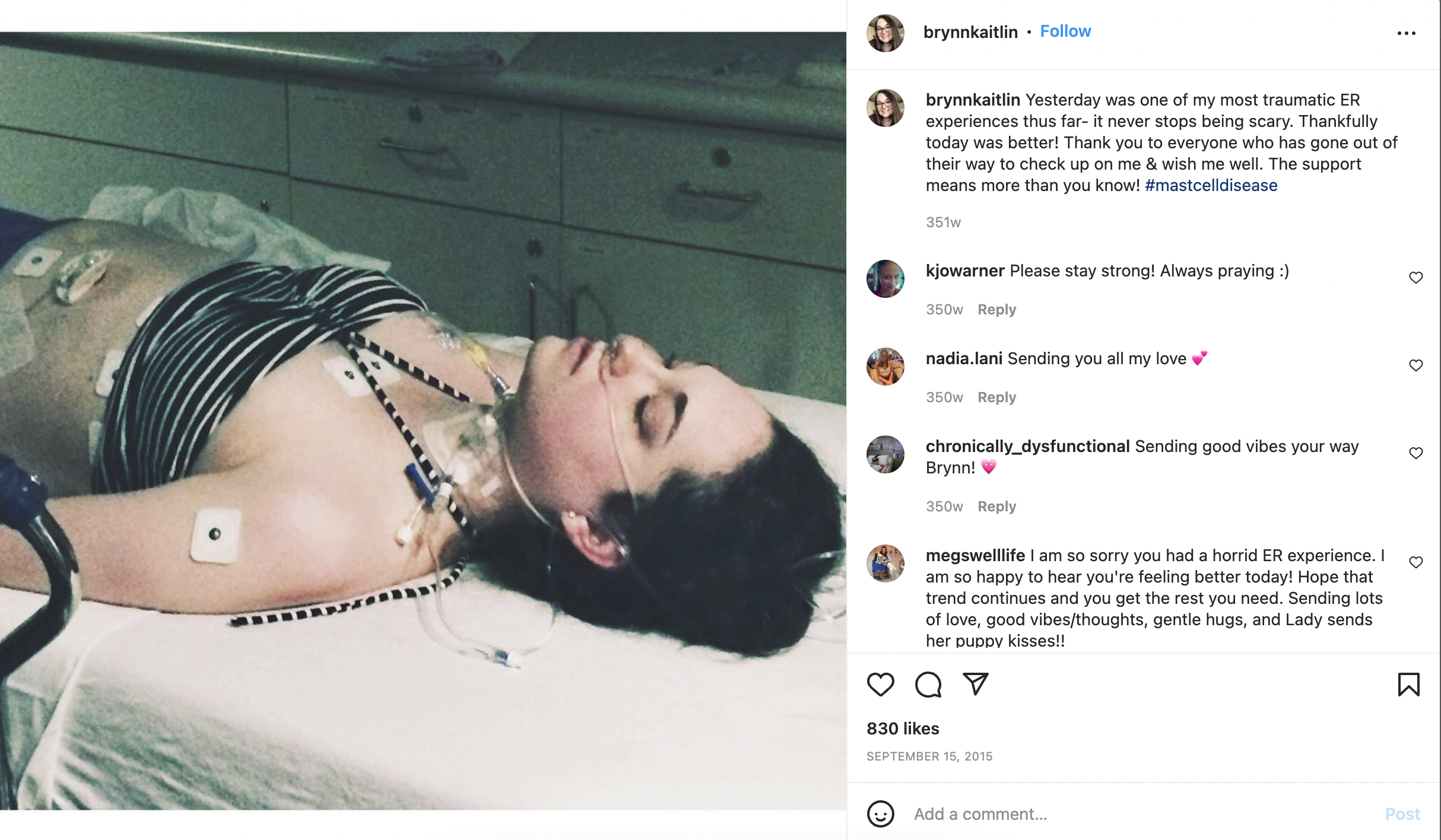Open brynnkaitlin's header profile picture
The height and width of the screenshot is (840, 1441).
[x=885, y=33]
